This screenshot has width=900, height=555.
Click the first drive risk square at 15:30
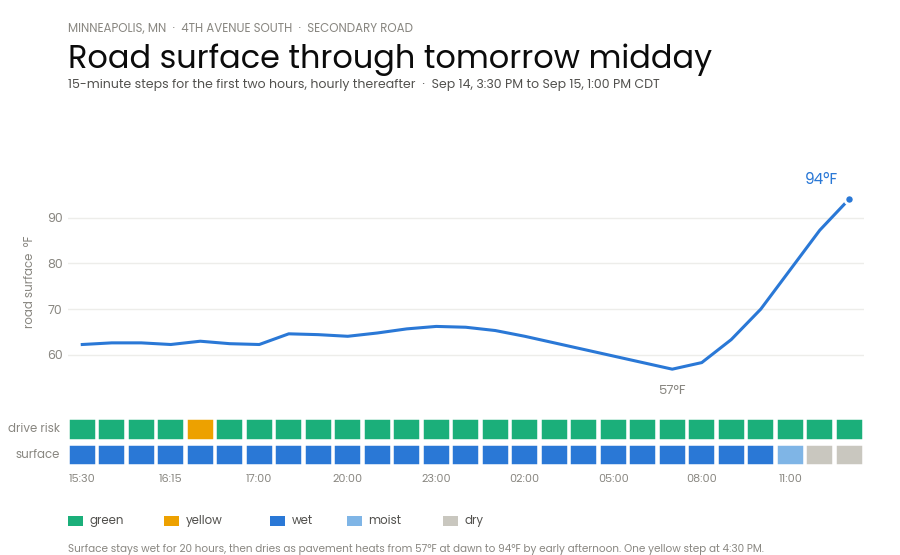(x=82, y=429)
